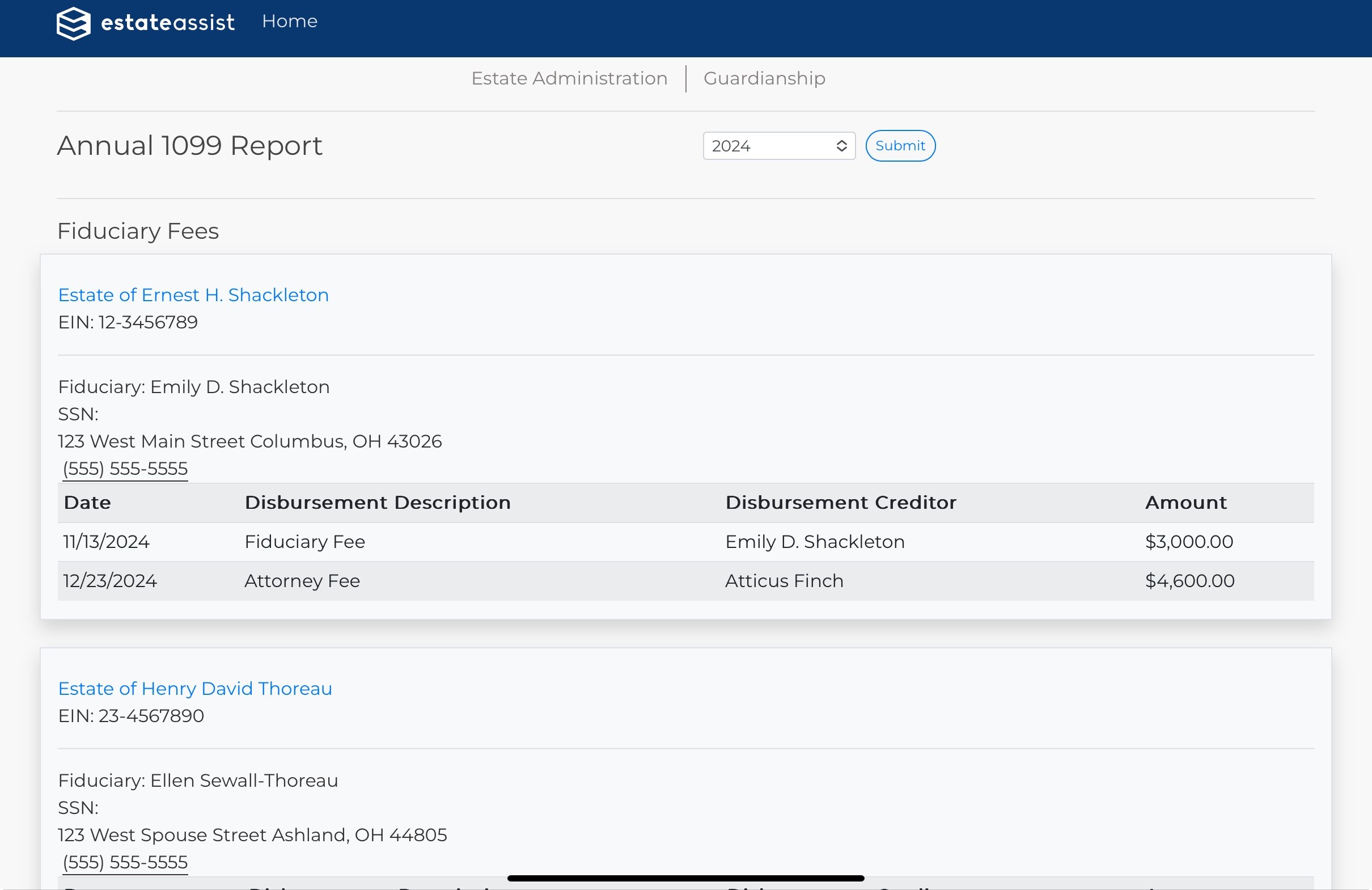Open the 2024 year dropdown
1372x890 pixels.
pyautogui.click(x=779, y=146)
